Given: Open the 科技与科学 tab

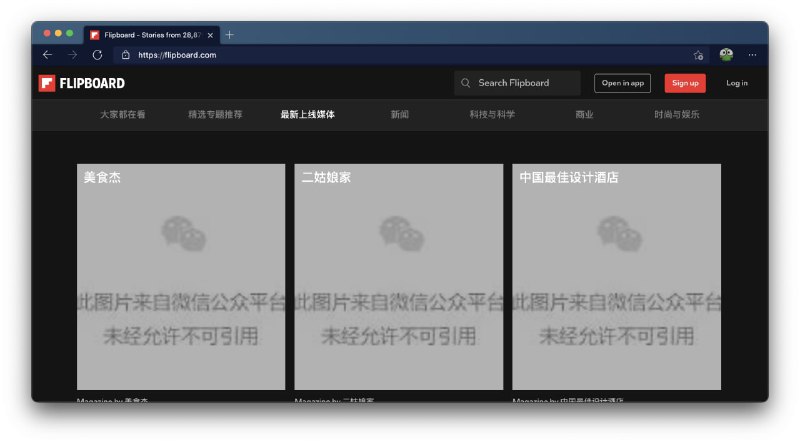Looking at the screenshot, I should tap(492, 114).
